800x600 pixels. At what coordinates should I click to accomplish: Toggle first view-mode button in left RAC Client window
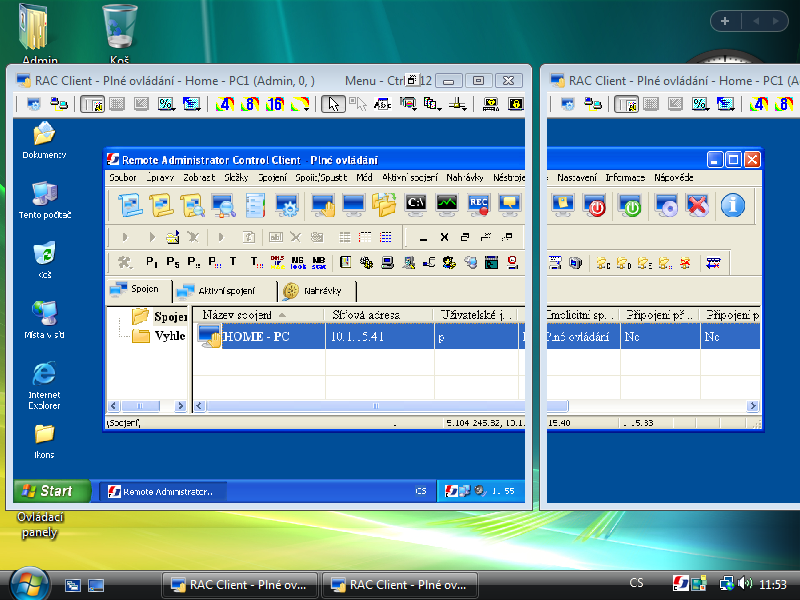(92, 105)
